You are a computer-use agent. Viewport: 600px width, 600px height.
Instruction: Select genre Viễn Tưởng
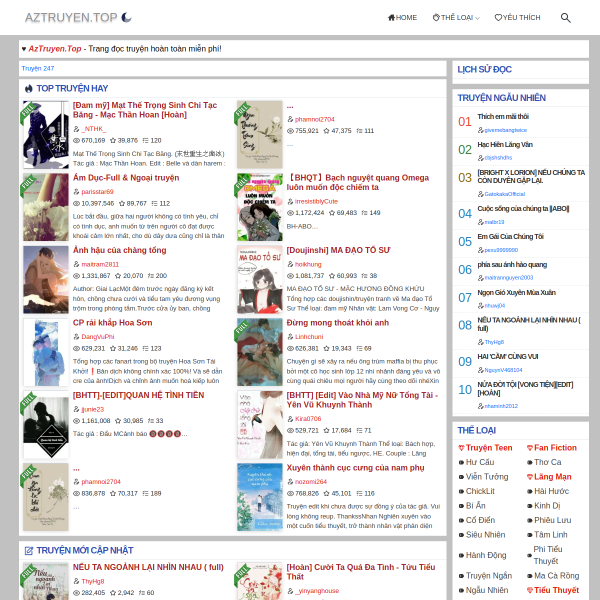(x=487, y=477)
